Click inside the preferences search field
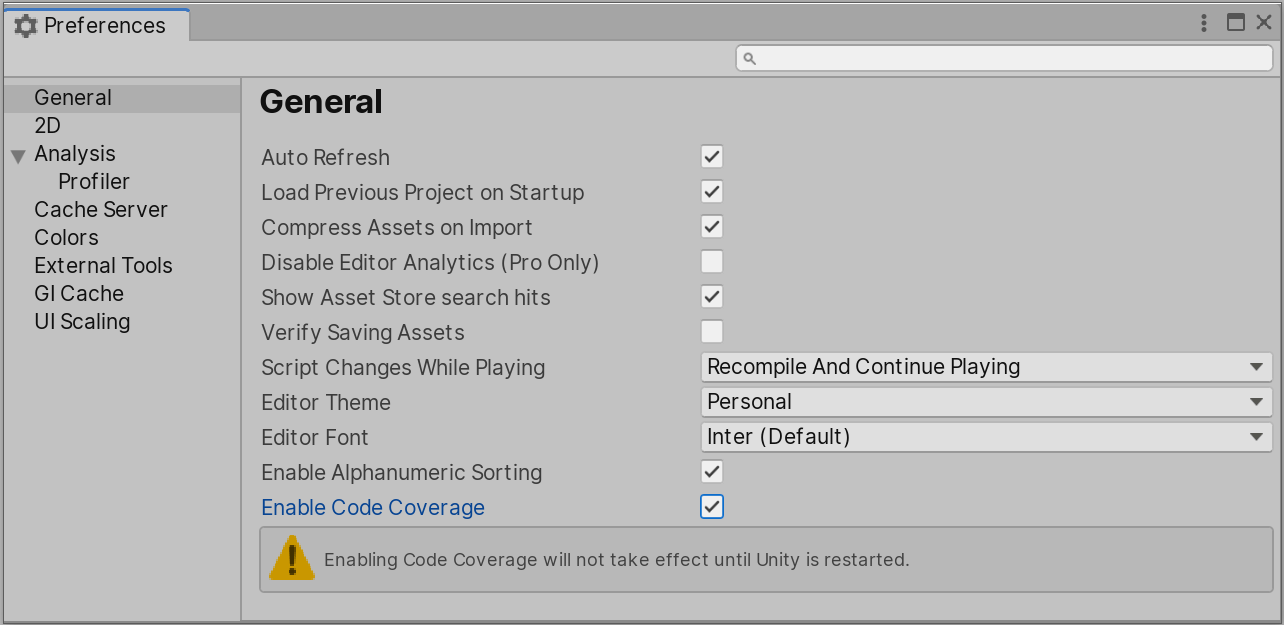The height and width of the screenshot is (625, 1284). point(1005,58)
